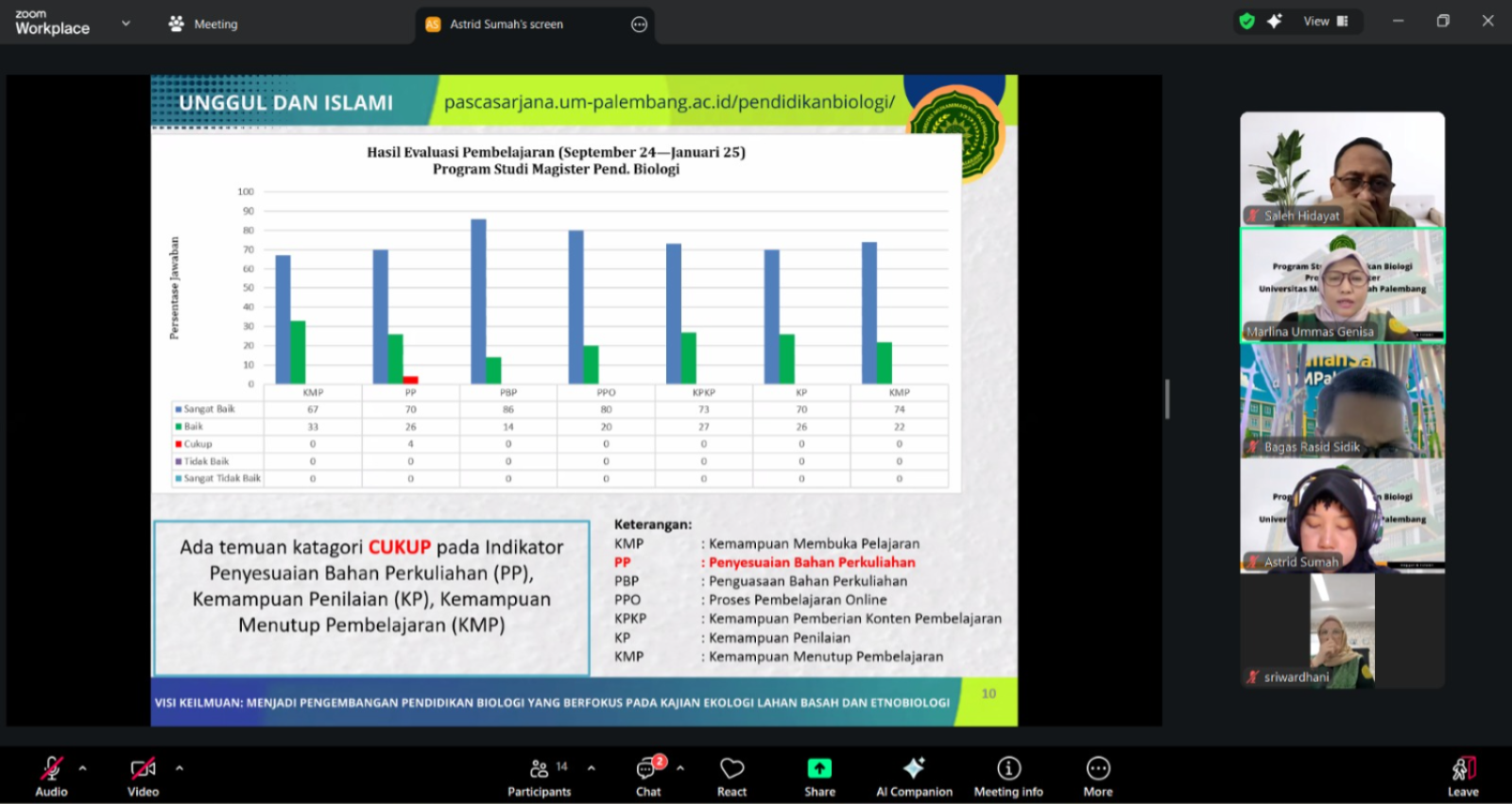Click the View layout button
The height and width of the screenshot is (804, 1512).
(1325, 22)
